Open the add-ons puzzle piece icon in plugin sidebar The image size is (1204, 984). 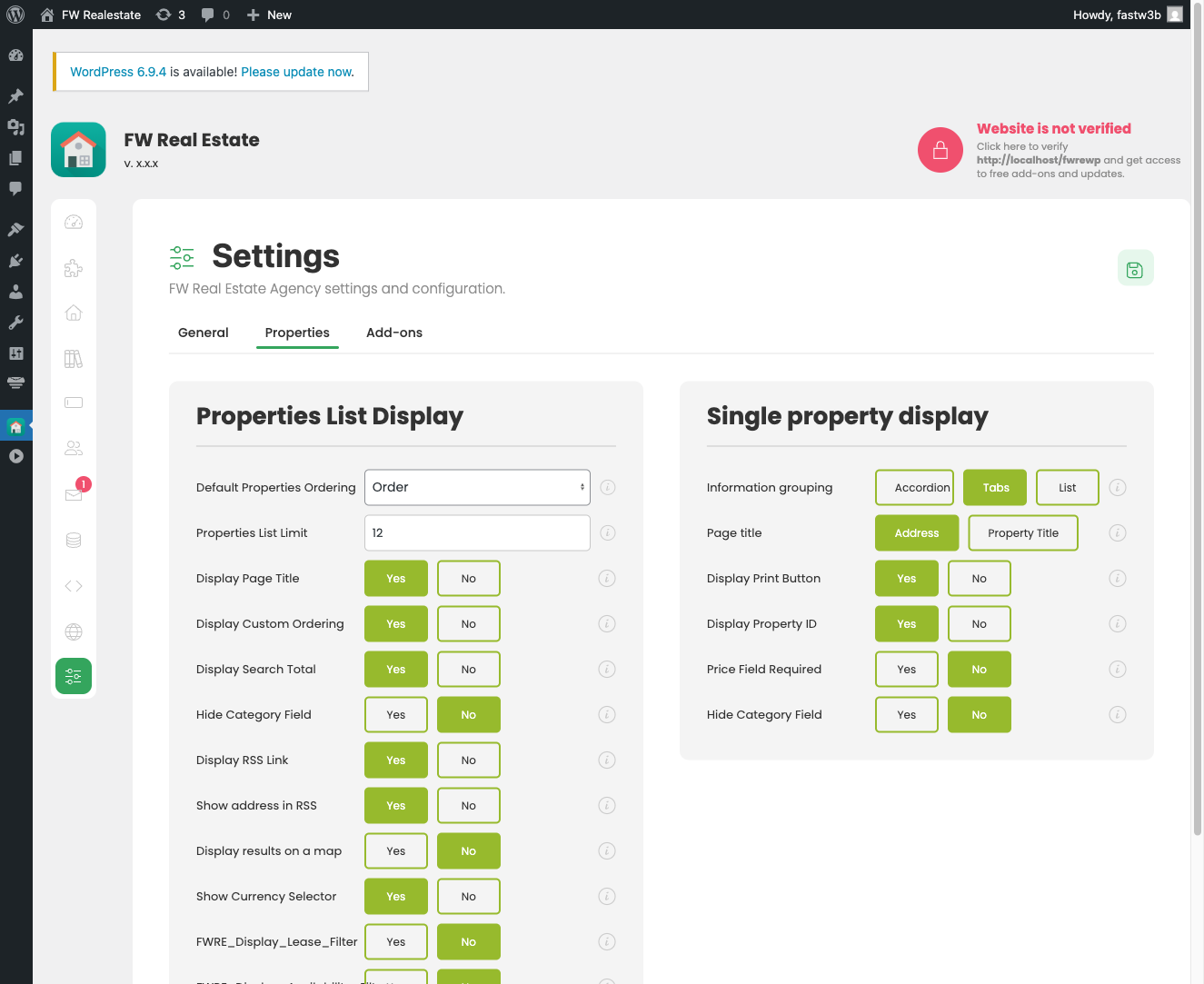(74, 268)
